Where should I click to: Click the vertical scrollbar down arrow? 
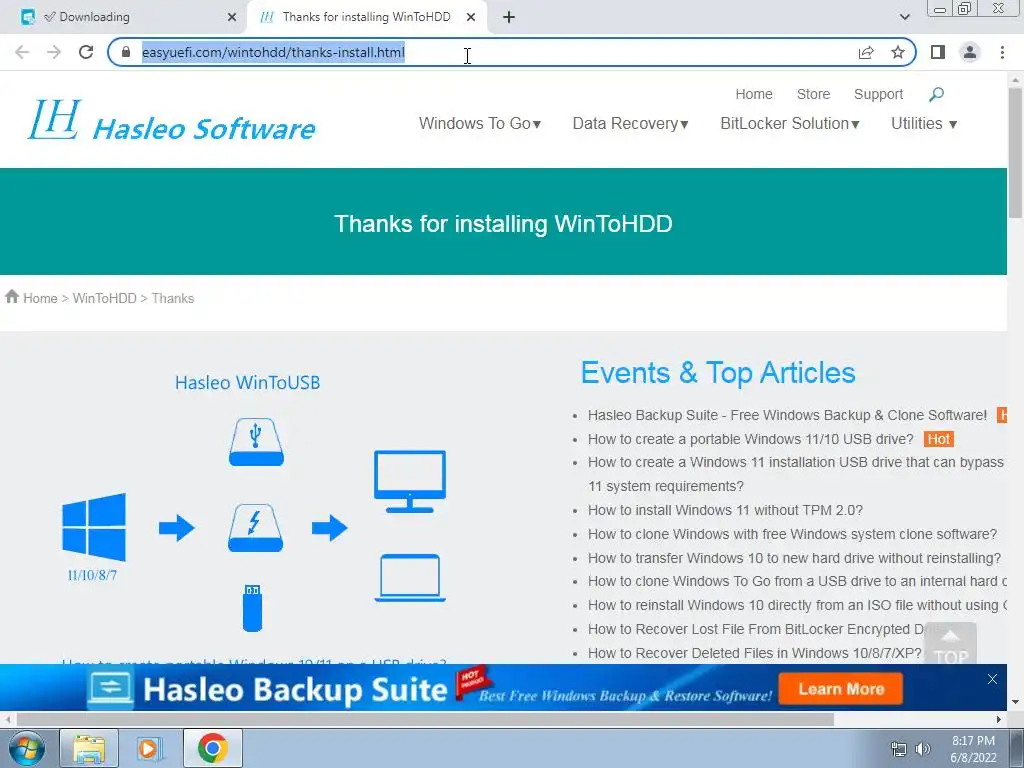[1016, 703]
